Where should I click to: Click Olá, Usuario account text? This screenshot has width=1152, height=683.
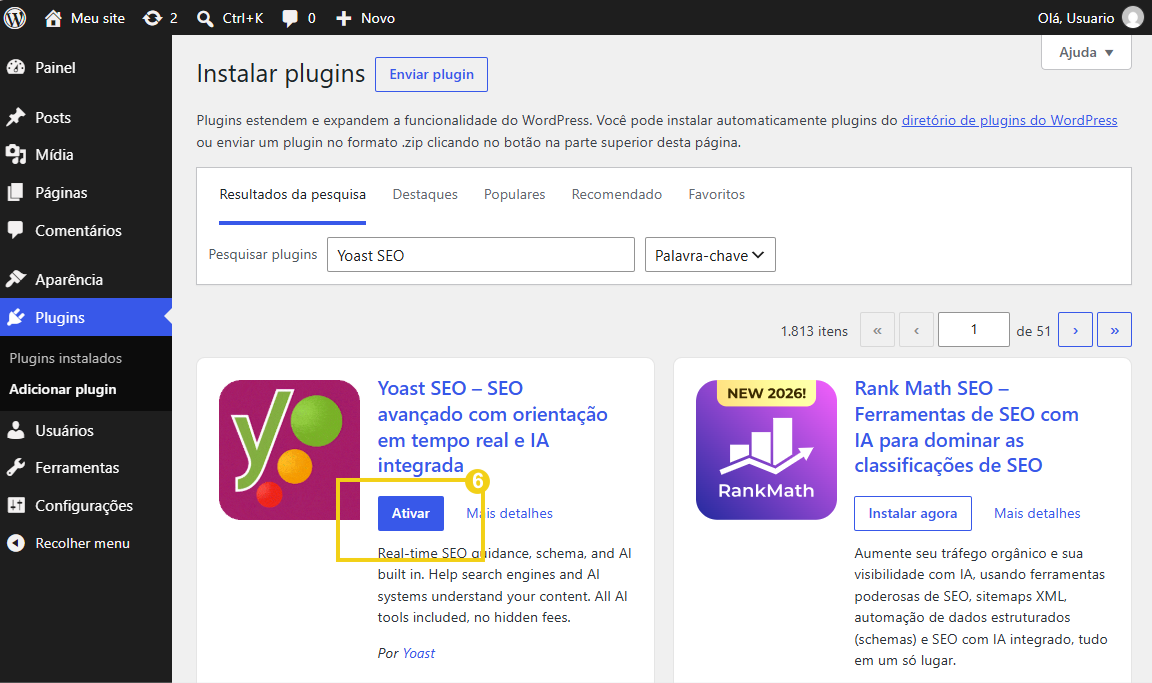[x=1076, y=18]
